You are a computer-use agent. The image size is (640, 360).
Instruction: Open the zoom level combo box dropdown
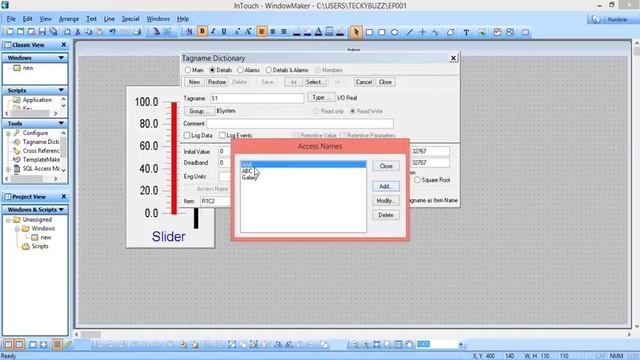pos(461,345)
